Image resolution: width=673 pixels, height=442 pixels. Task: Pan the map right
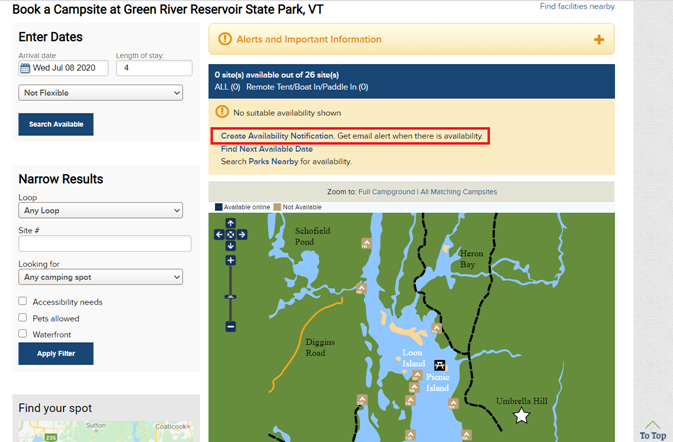tap(242, 234)
